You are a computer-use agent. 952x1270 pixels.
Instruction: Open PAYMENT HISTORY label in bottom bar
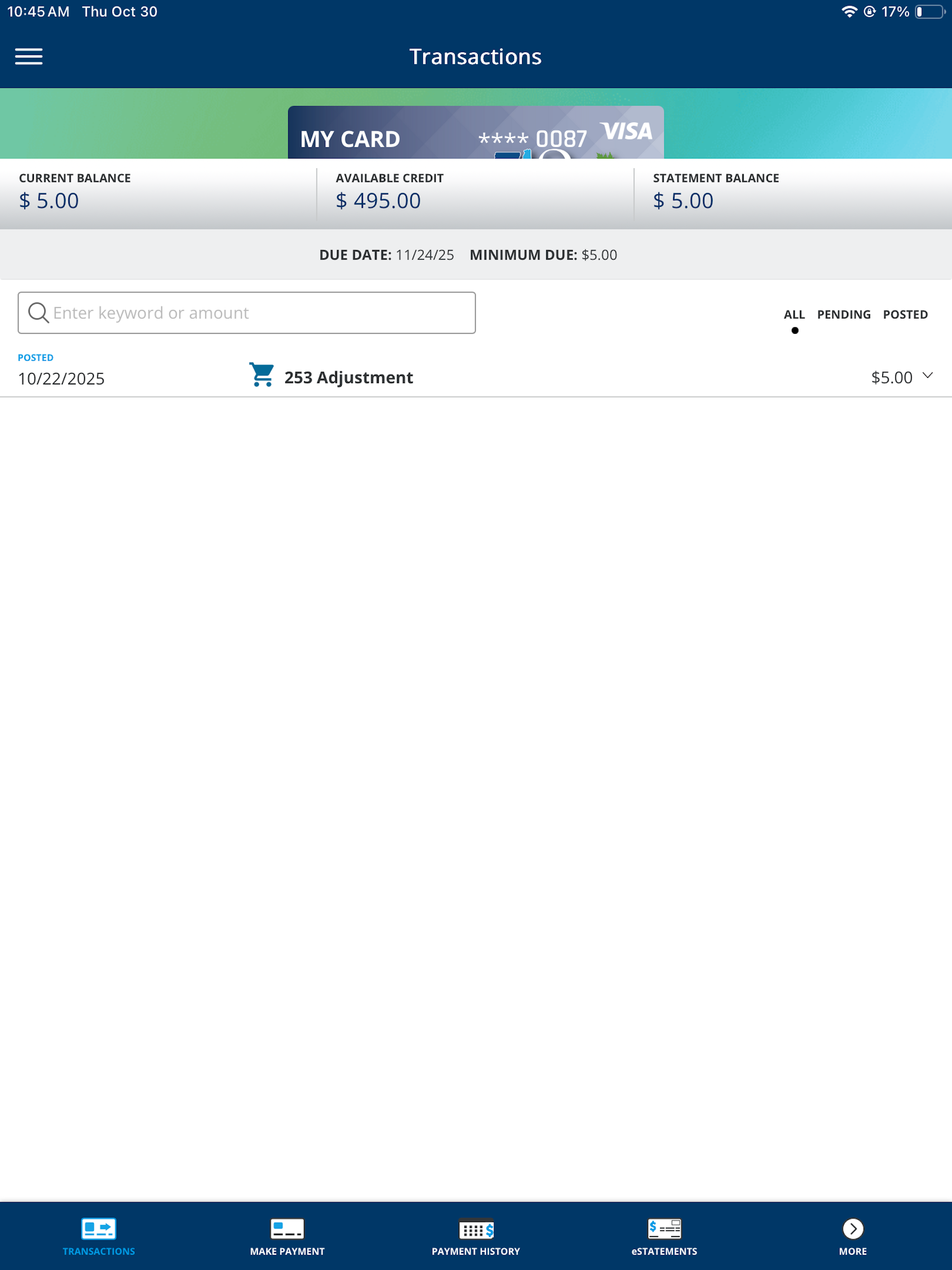476,1251
